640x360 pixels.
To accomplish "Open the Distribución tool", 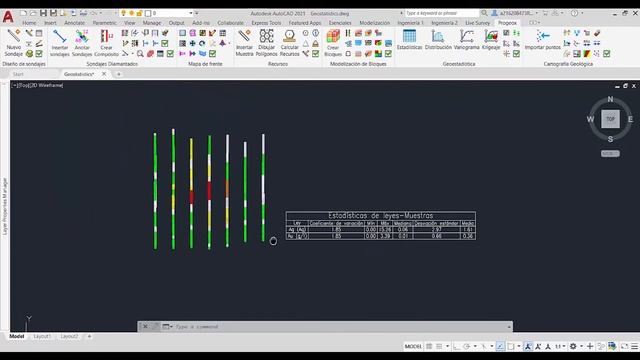I will [438, 40].
